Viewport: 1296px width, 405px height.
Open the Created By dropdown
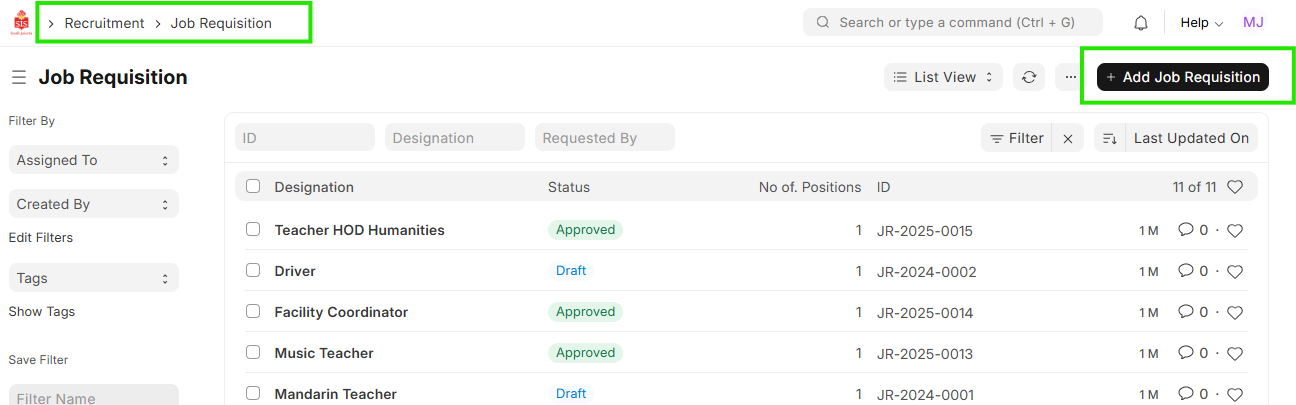tap(93, 204)
